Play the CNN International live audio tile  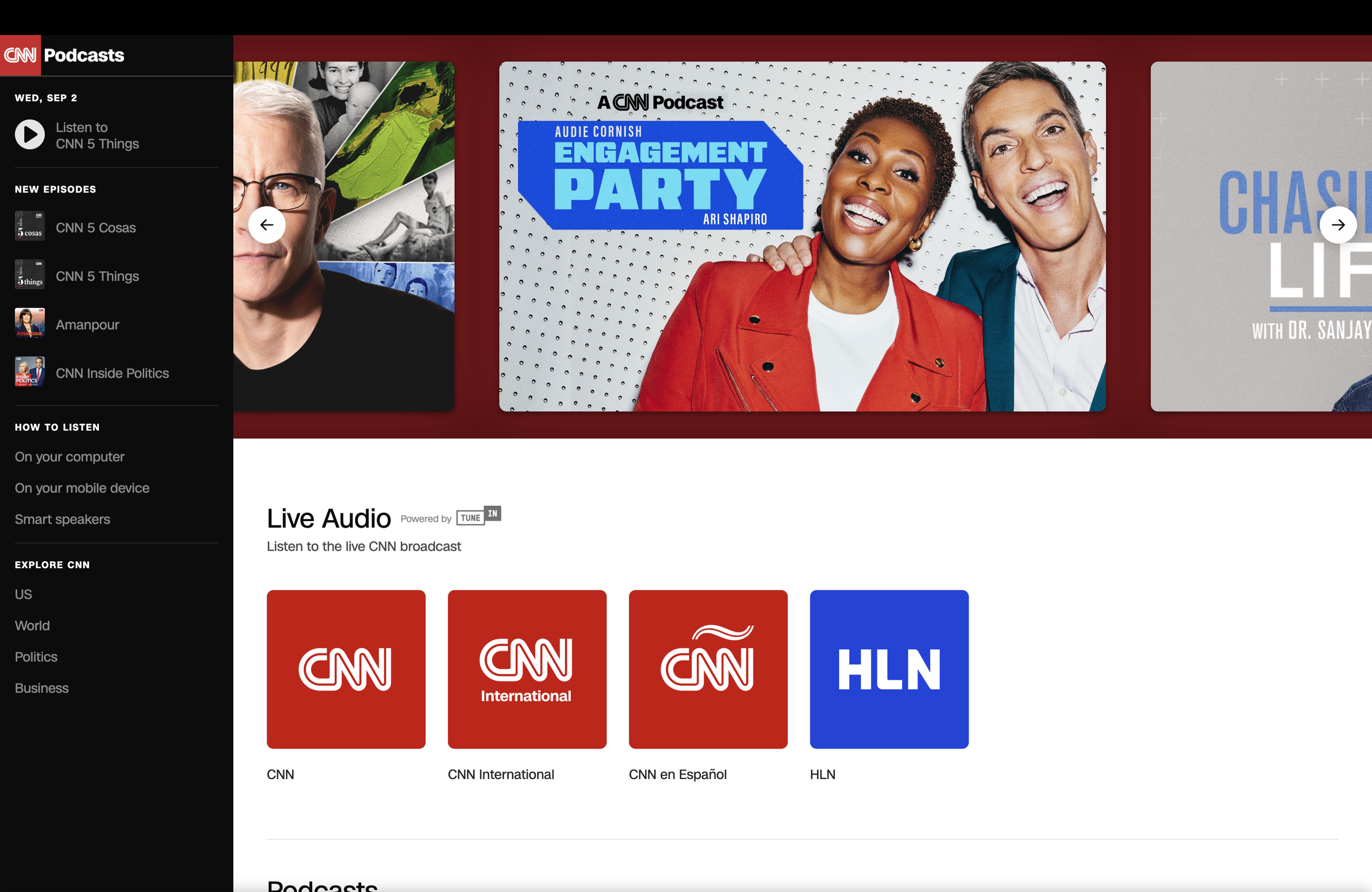click(527, 669)
